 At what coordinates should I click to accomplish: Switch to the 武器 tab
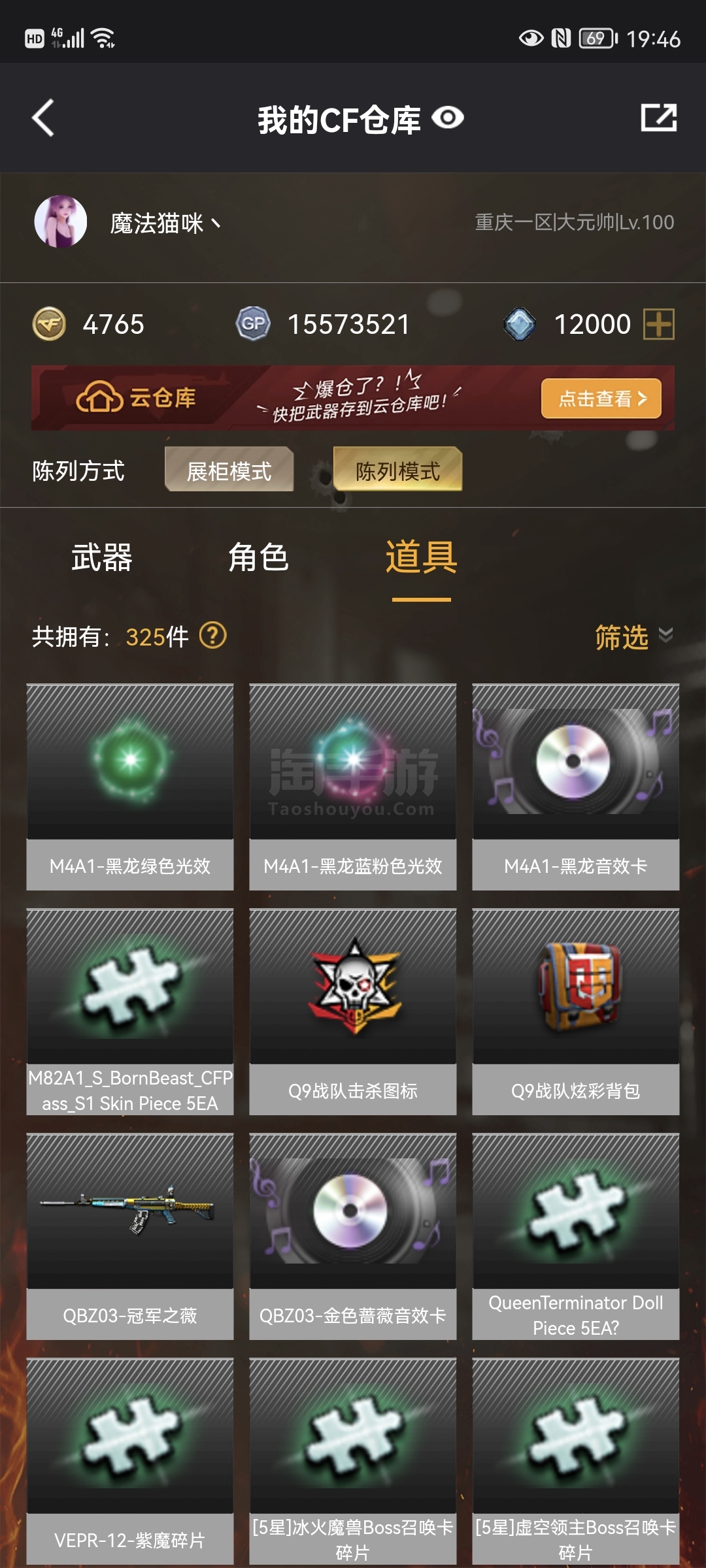pyautogui.click(x=102, y=557)
